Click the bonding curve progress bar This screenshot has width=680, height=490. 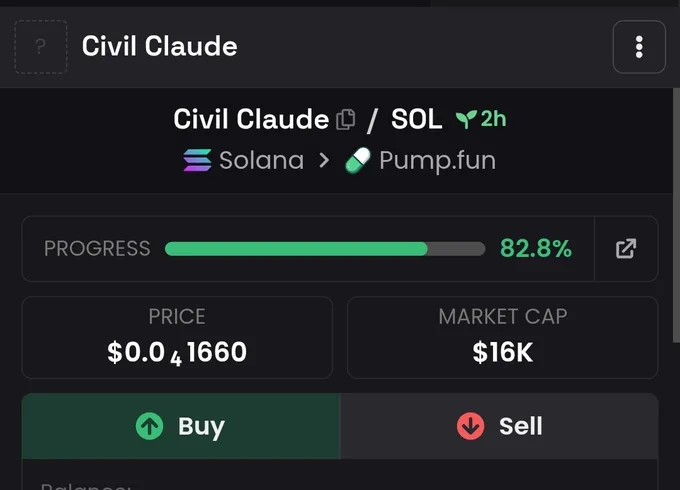tap(325, 249)
